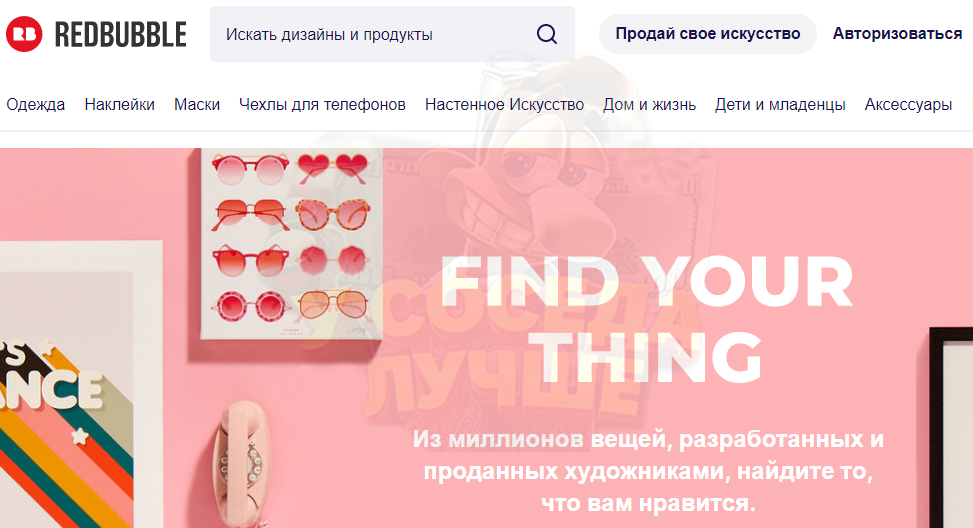The width and height of the screenshot is (973, 528).
Task: Select the 'Наклейки' menu item
Action: point(119,104)
